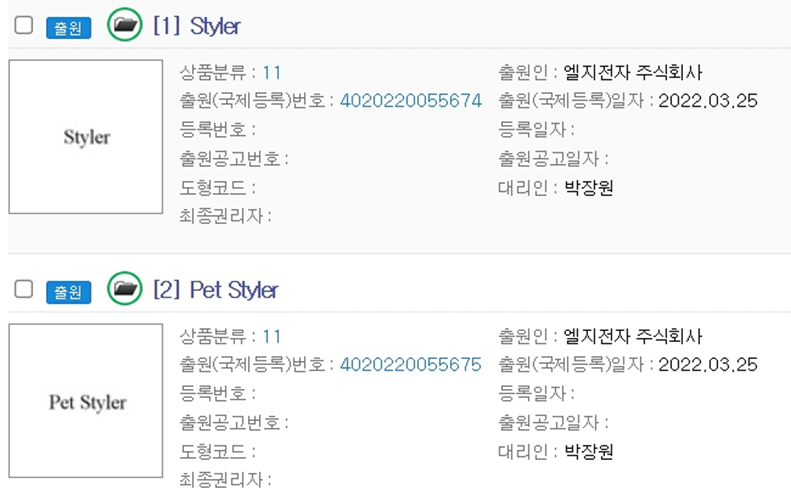Open the [1] Styler title link
Viewport: 791px width, 495px height.
(197, 26)
